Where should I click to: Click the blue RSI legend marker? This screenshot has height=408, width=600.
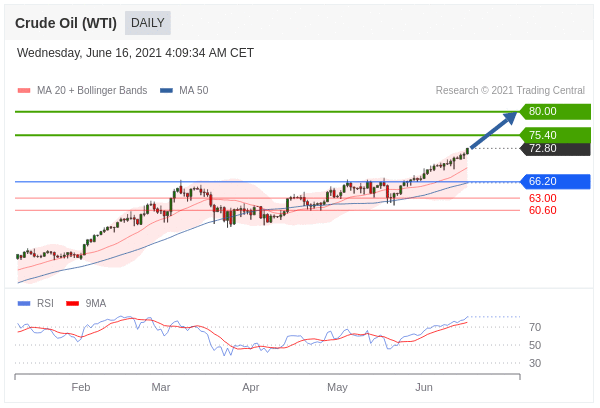[24, 303]
